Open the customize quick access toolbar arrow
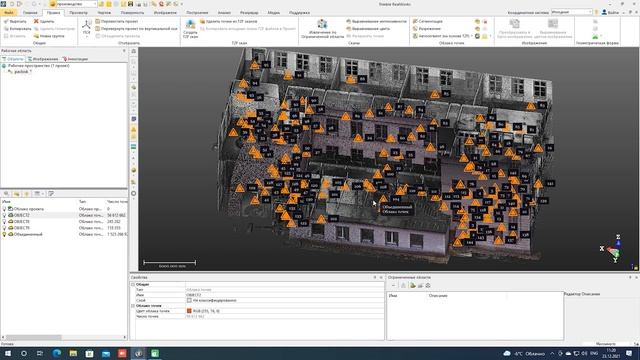 (x=182, y=4)
